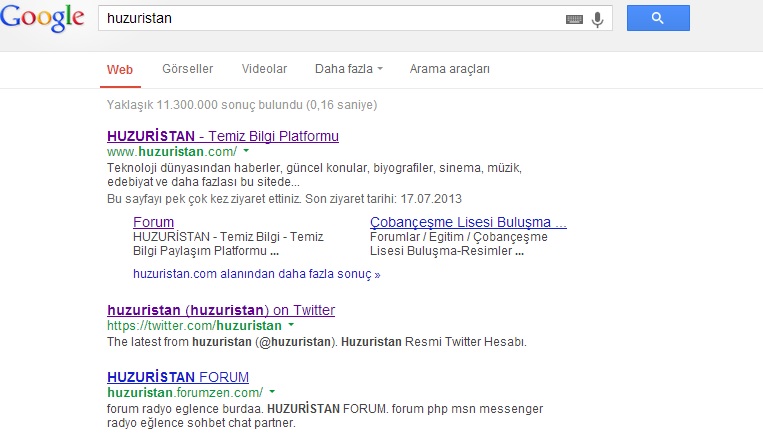
Task: Start voice search with the microphone icon
Action: [x=598, y=19]
